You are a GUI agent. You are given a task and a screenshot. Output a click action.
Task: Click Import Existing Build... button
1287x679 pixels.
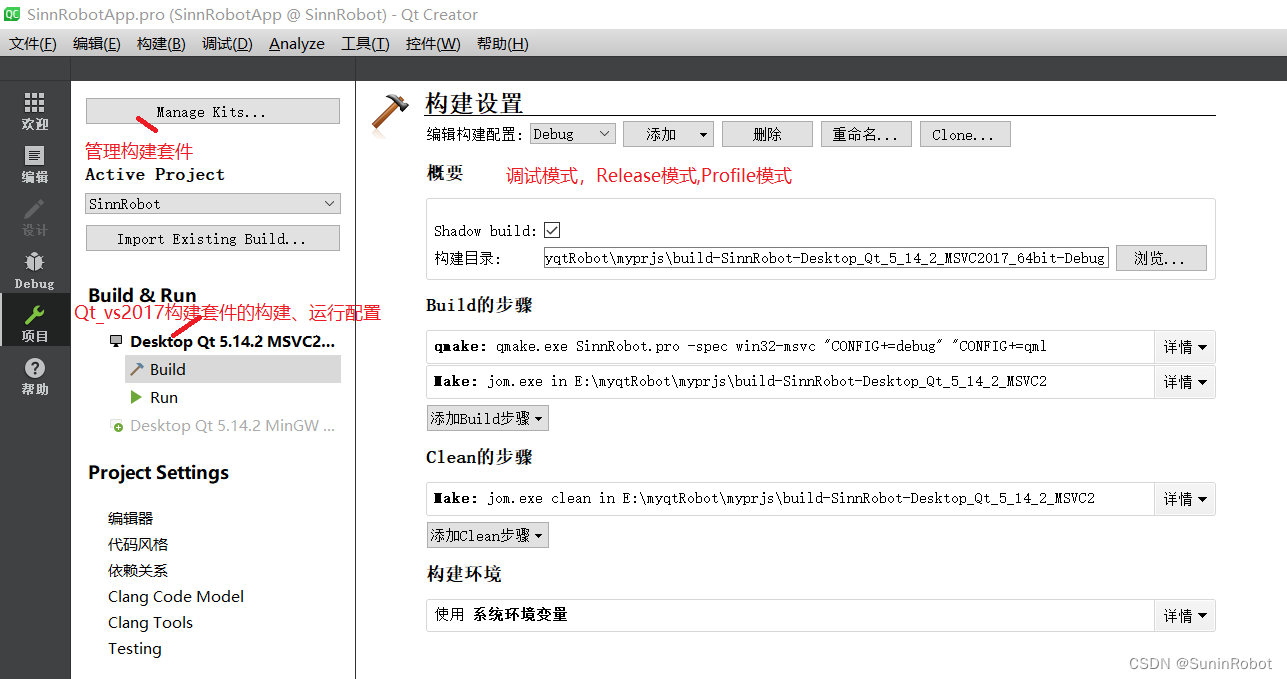213,238
